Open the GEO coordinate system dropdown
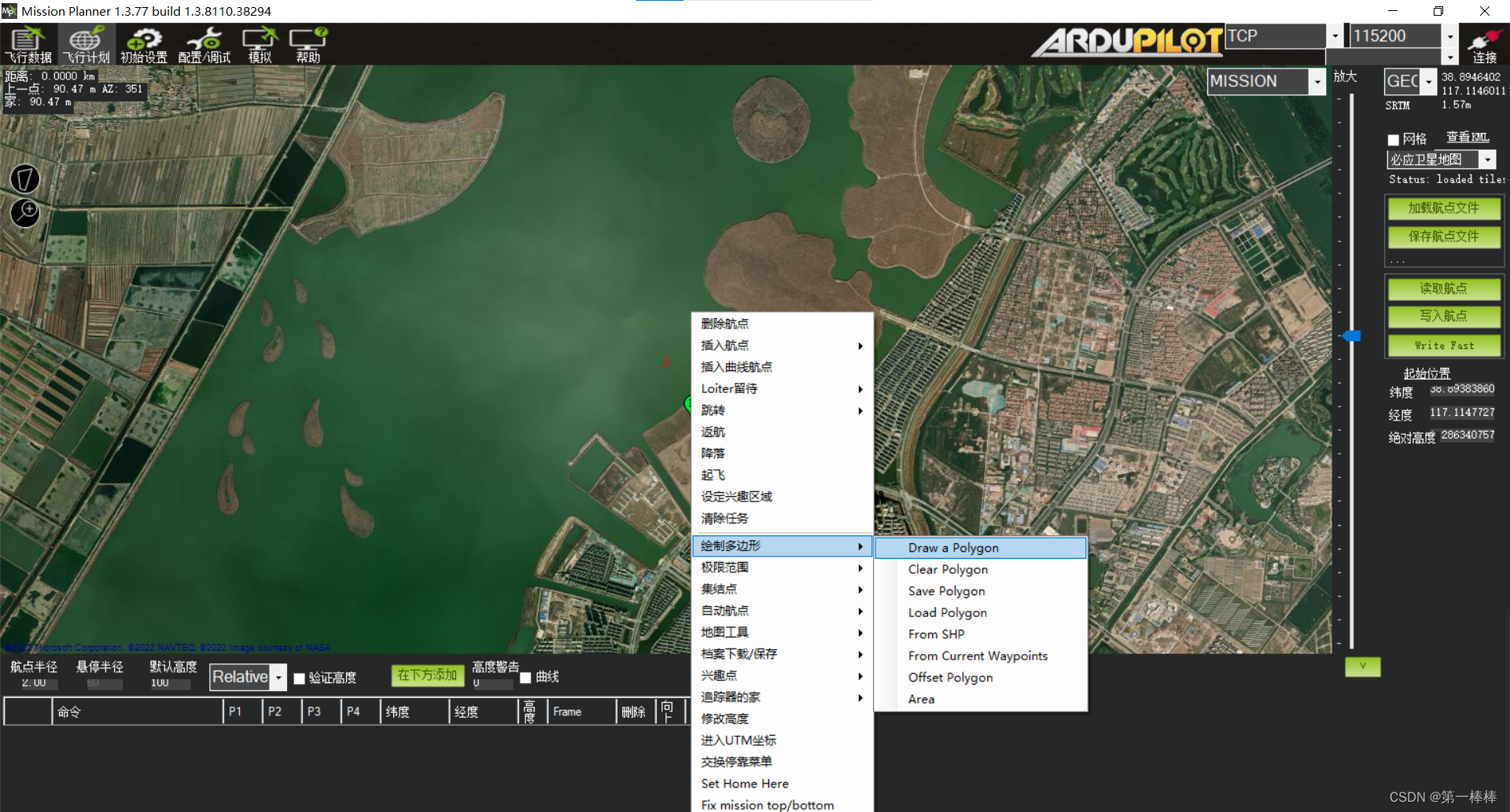The width and height of the screenshot is (1510, 812). coord(1428,82)
